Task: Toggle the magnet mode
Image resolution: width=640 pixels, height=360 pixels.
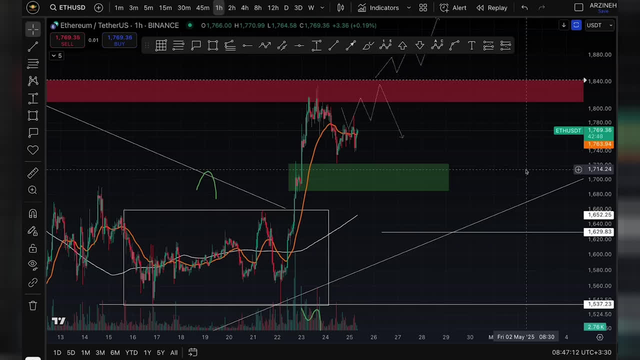Action: [x=33, y=213]
